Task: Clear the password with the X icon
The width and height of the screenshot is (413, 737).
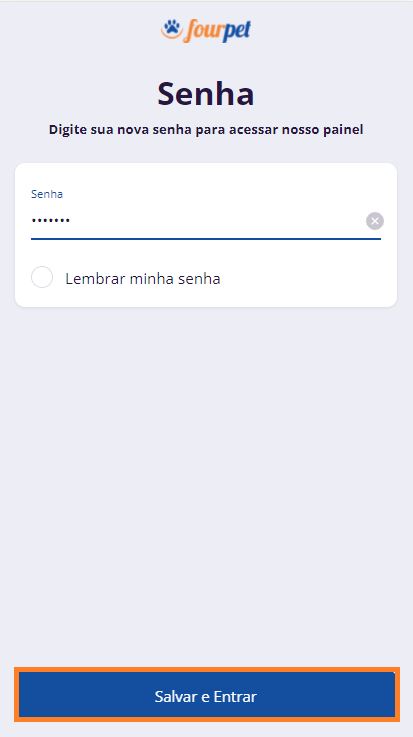Action: point(375,221)
